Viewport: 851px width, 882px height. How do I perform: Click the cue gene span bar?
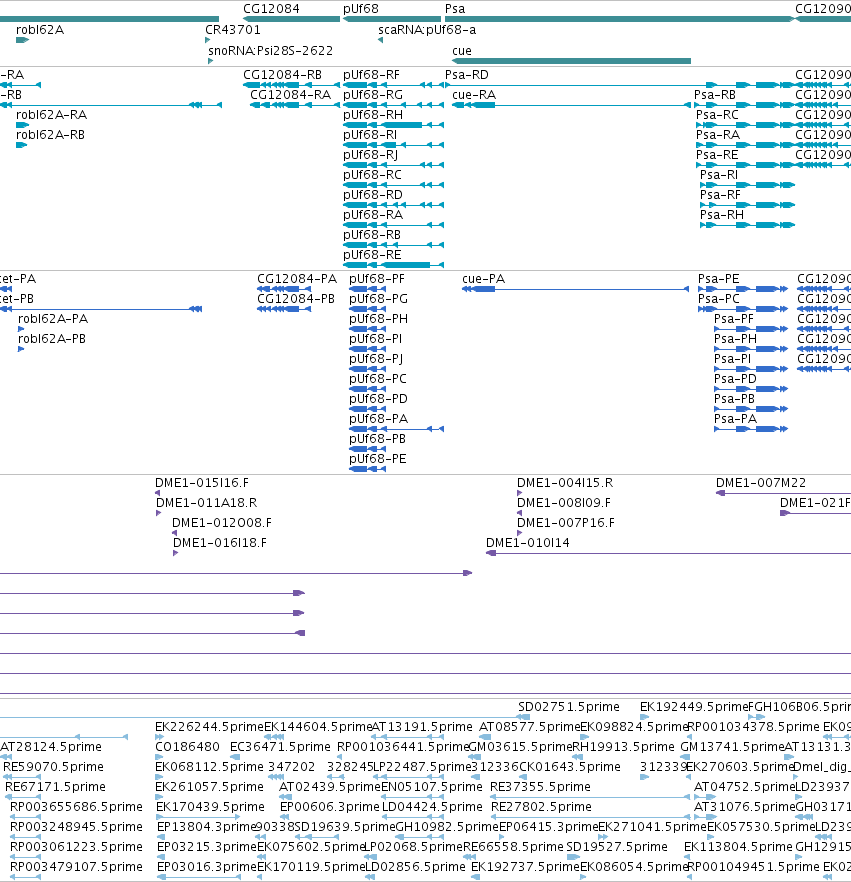click(571, 61)
